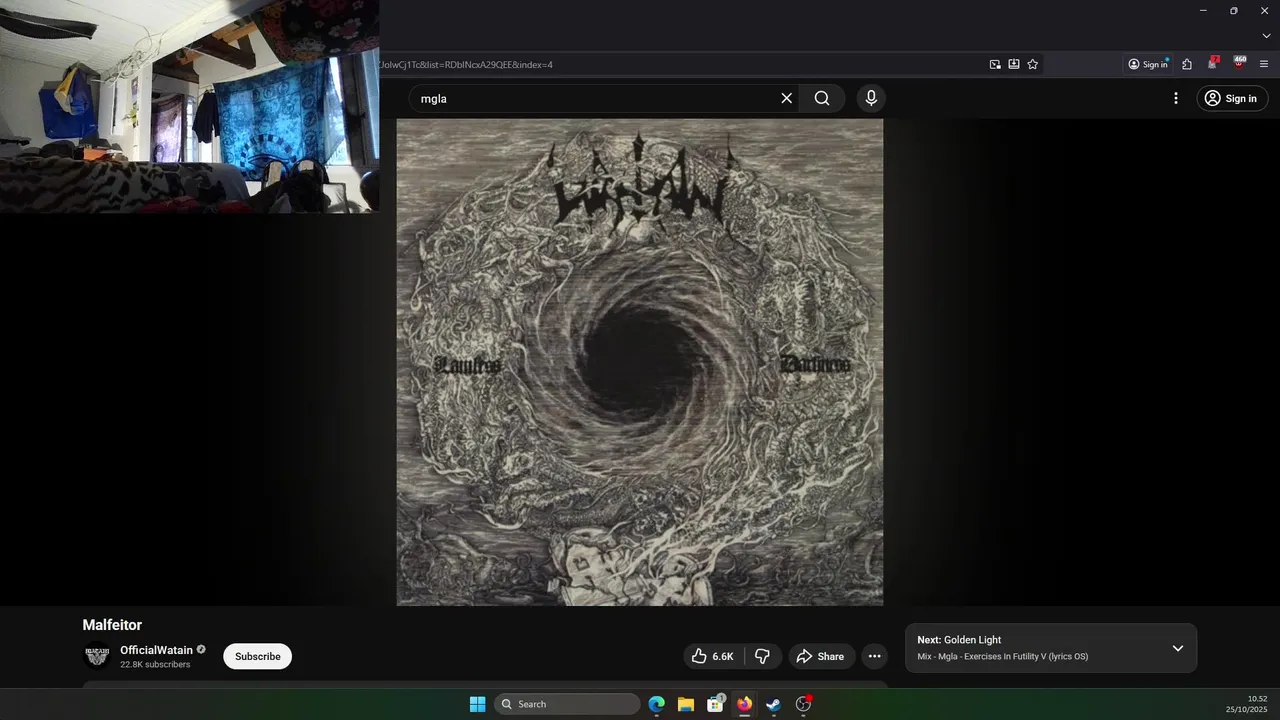Open the Windows Start menu

477,704
